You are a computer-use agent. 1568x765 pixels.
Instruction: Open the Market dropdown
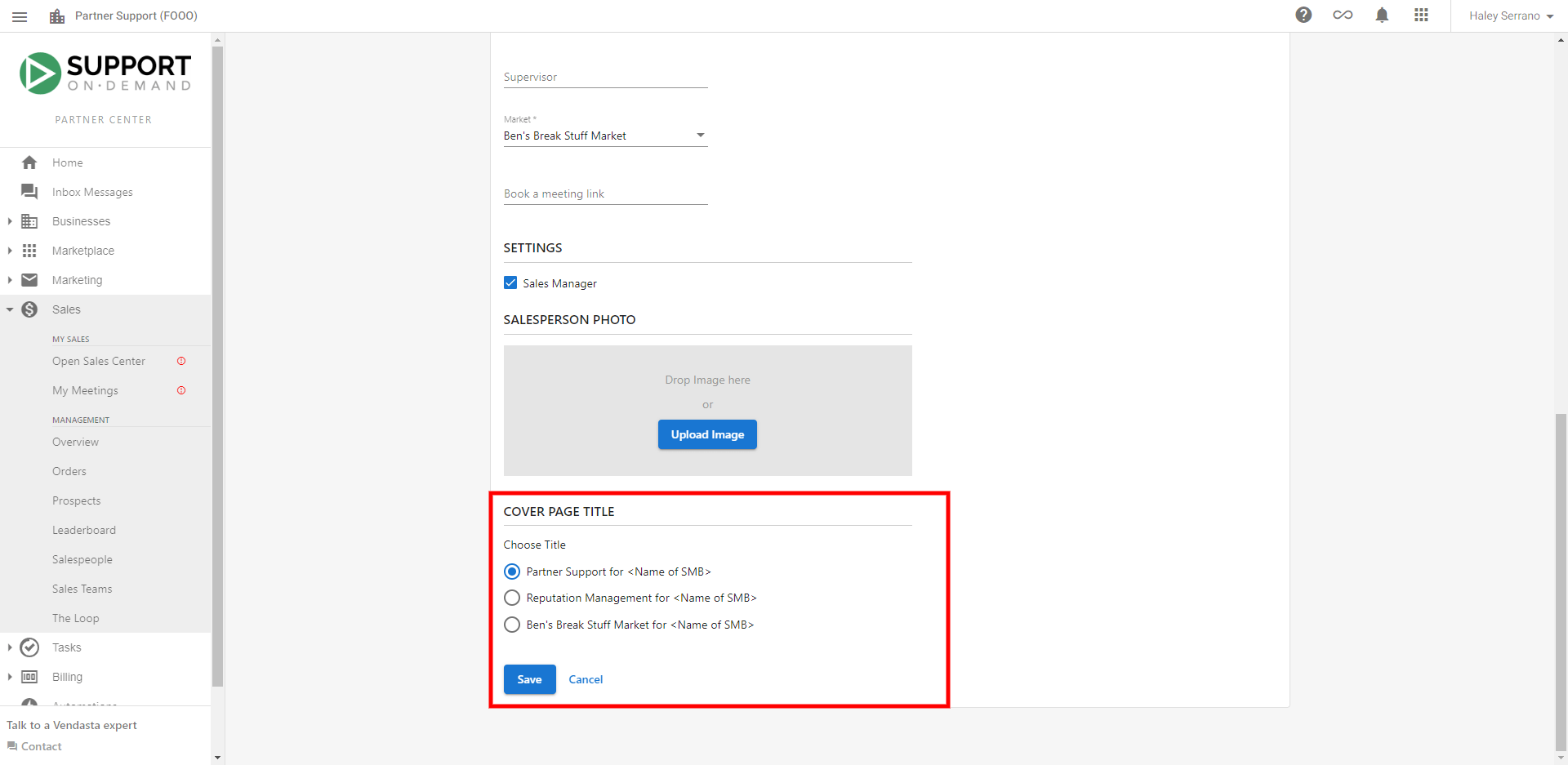point(700,135)
